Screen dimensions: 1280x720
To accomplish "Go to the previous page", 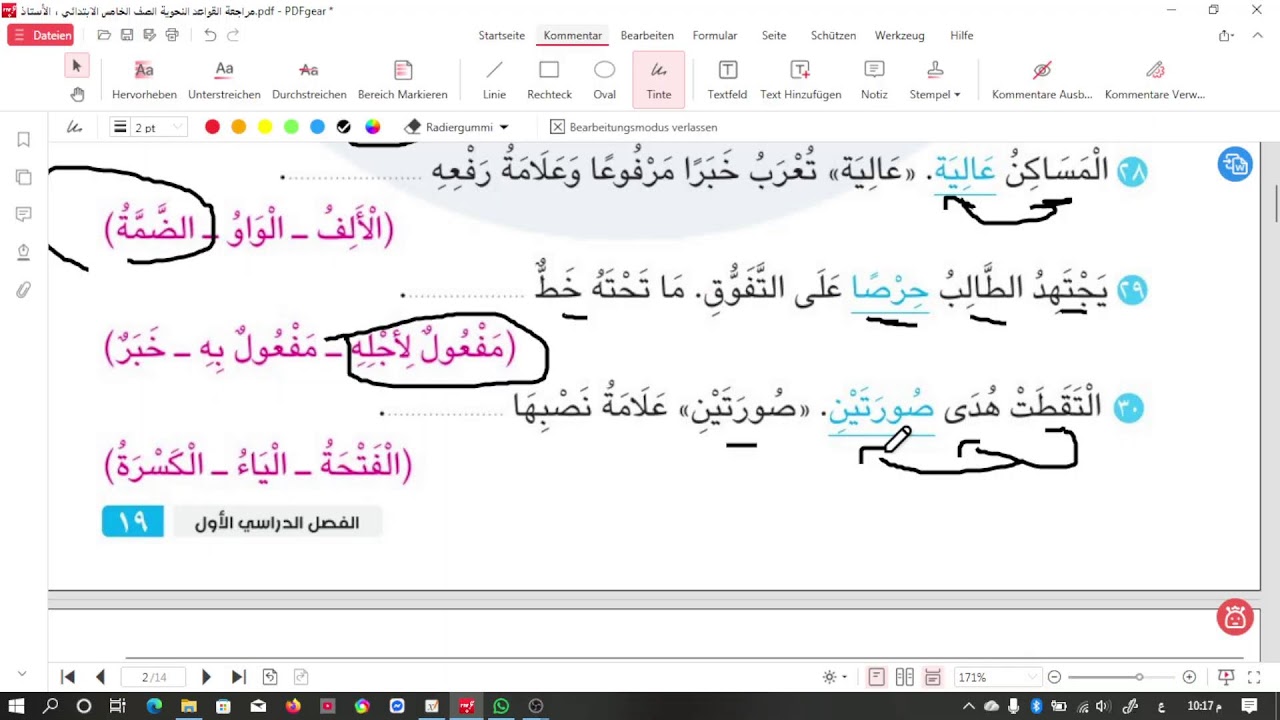I will tap(100, 677).
